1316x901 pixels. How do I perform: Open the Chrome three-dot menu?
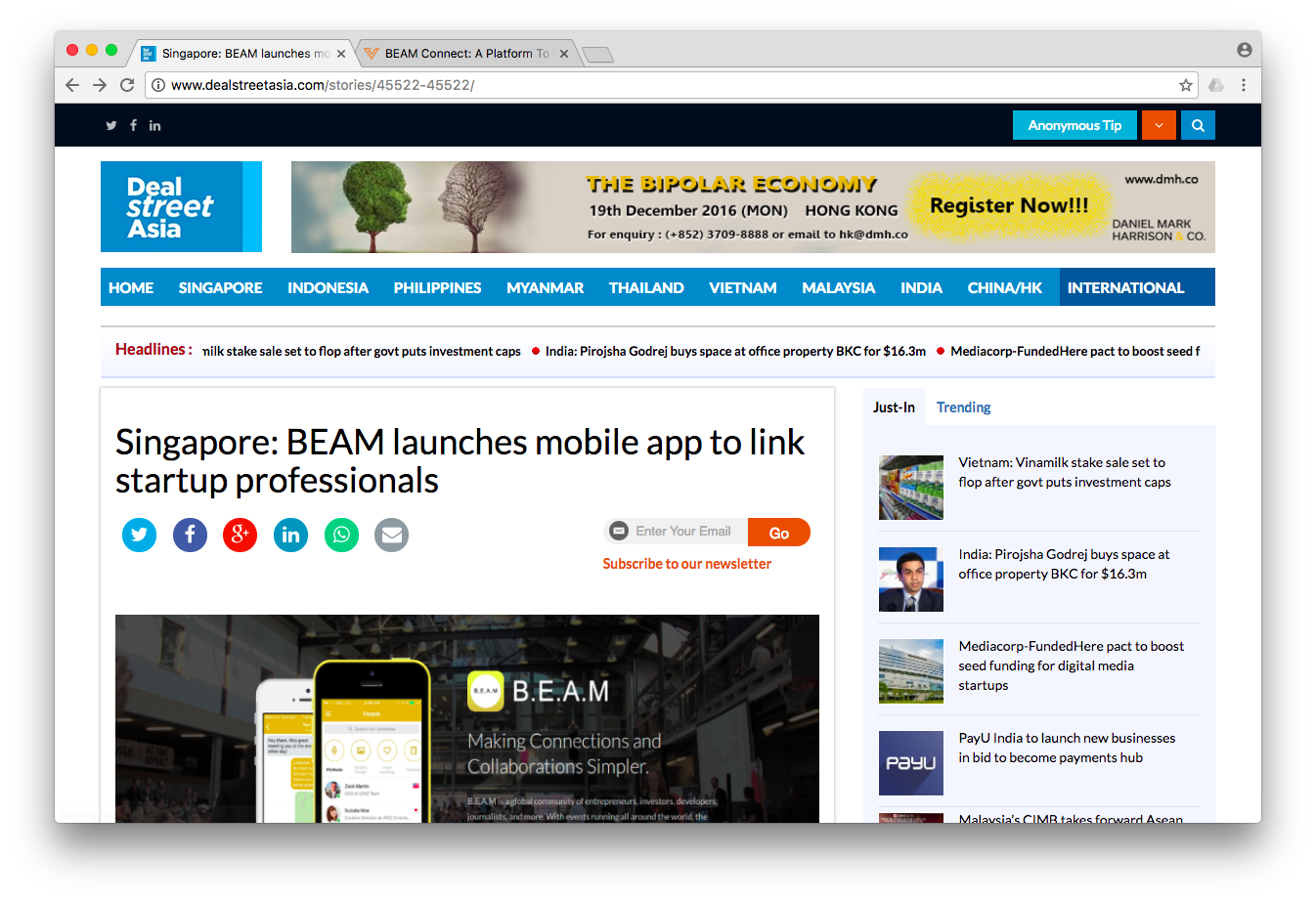point(1244,85)
